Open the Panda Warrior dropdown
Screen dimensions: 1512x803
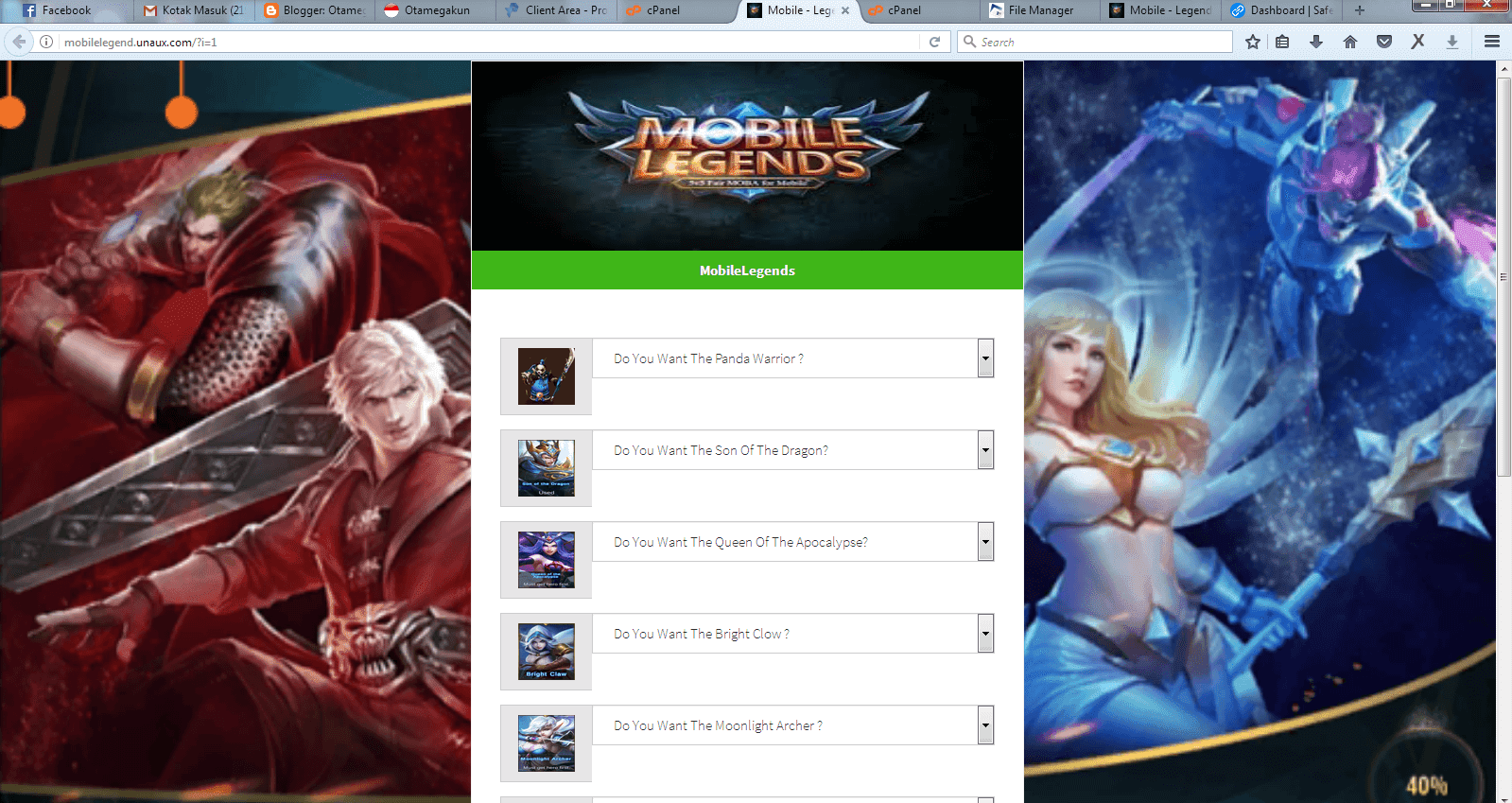pos(792,358)
